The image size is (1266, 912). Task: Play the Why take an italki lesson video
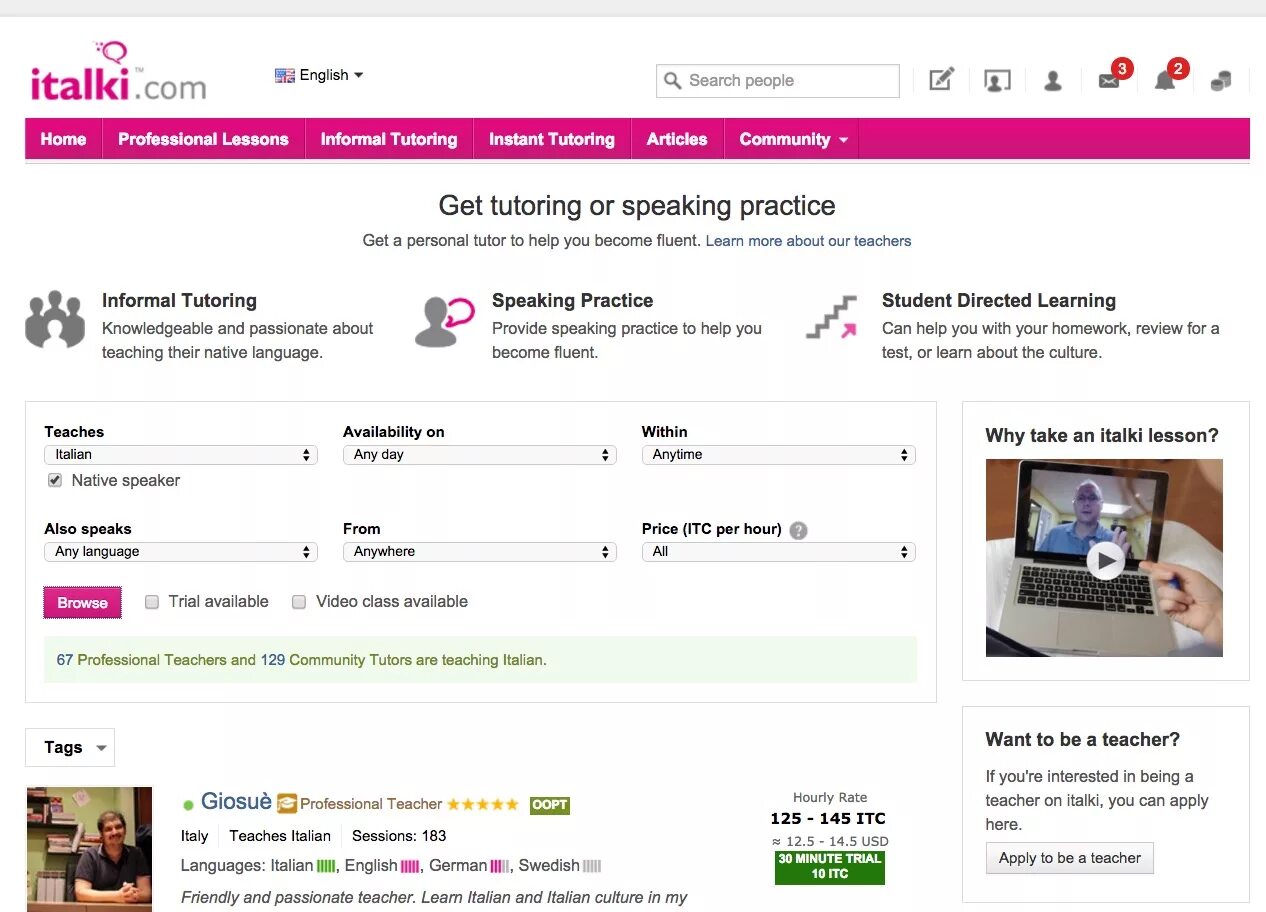(1105, 560)
